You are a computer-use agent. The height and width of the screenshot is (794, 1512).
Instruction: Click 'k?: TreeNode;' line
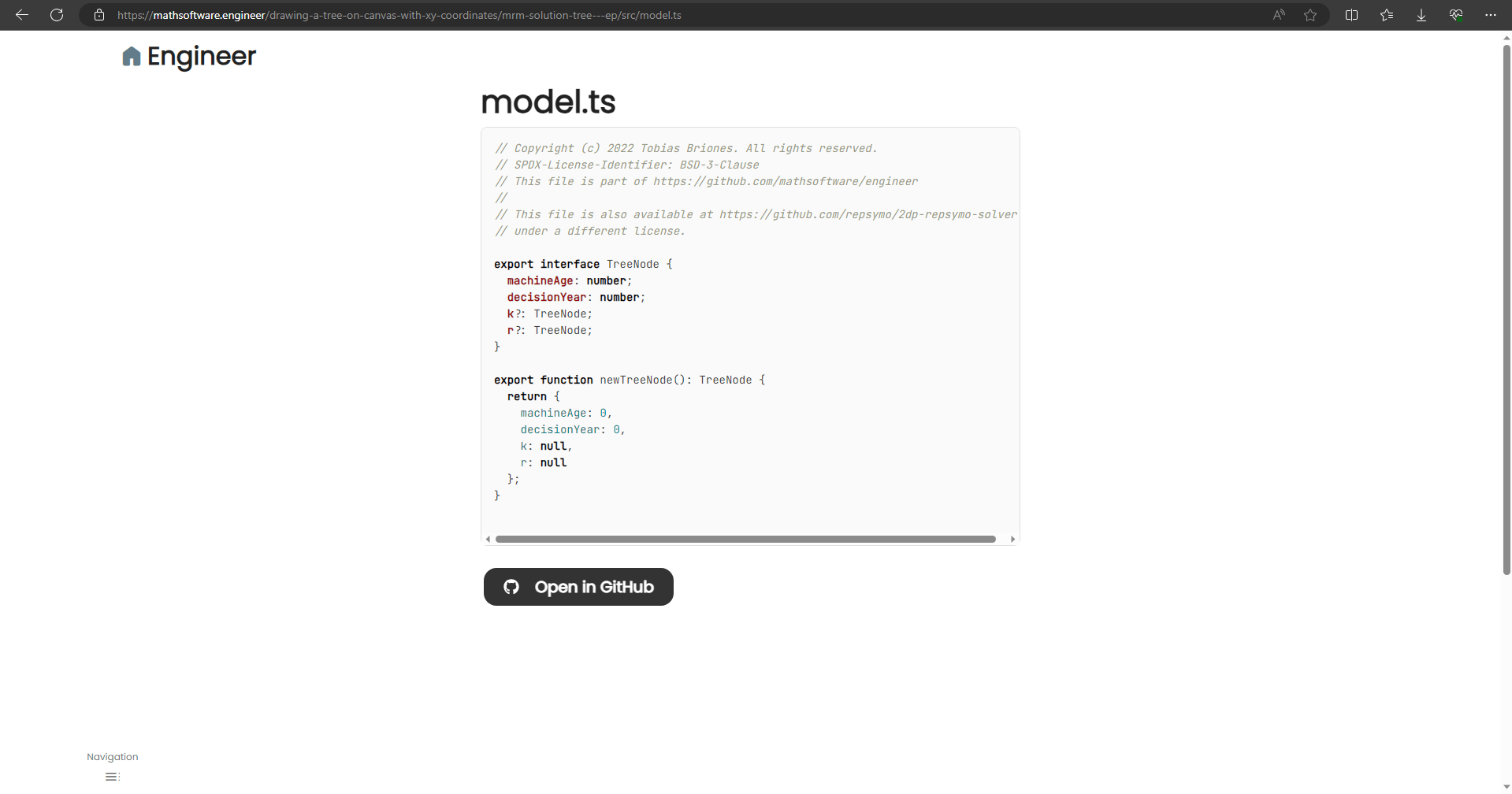pyautogui.click(x=550, y=314)
